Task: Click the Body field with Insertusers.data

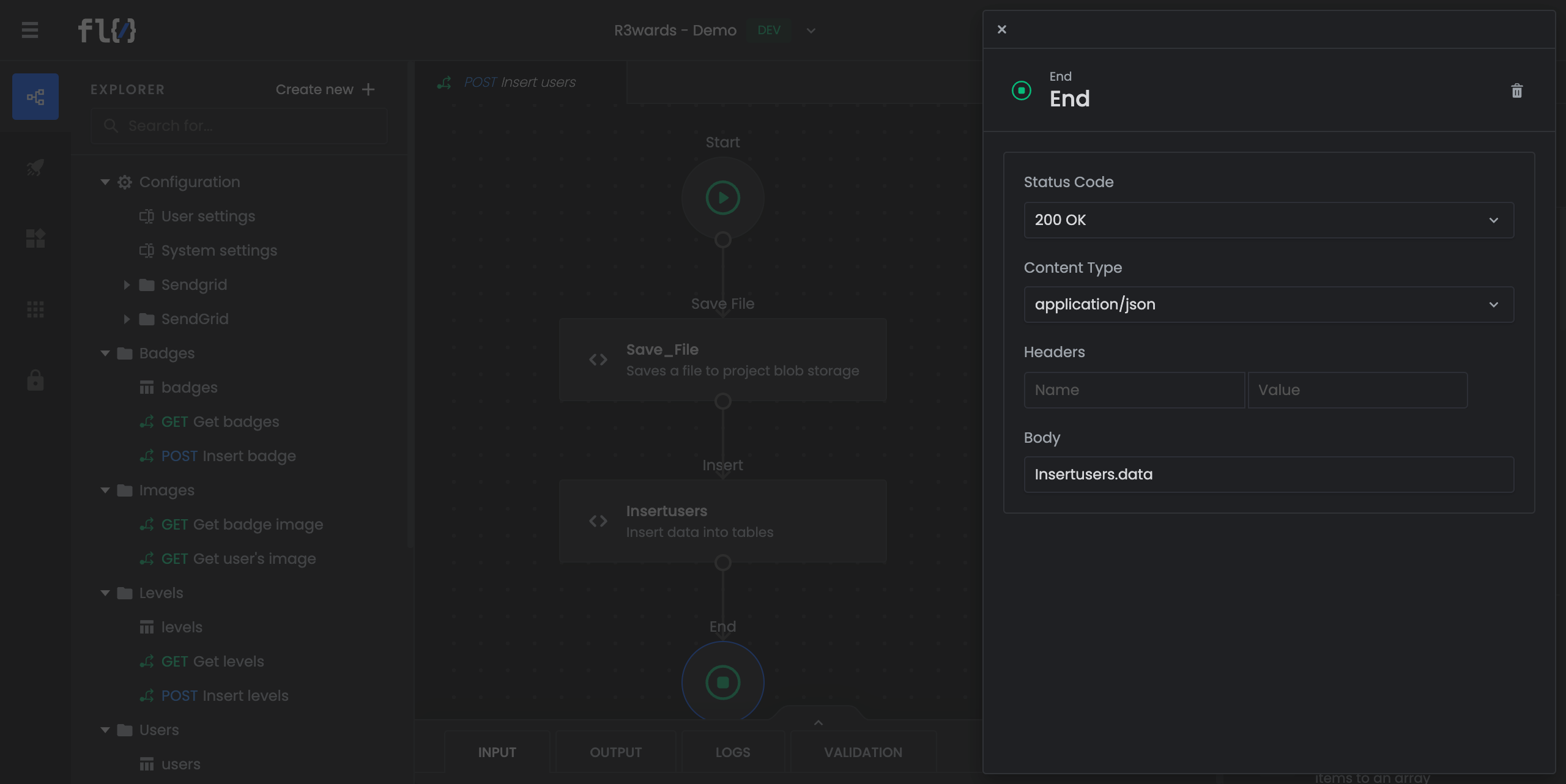Action: pyautogui.click(x=1269, y=475)
